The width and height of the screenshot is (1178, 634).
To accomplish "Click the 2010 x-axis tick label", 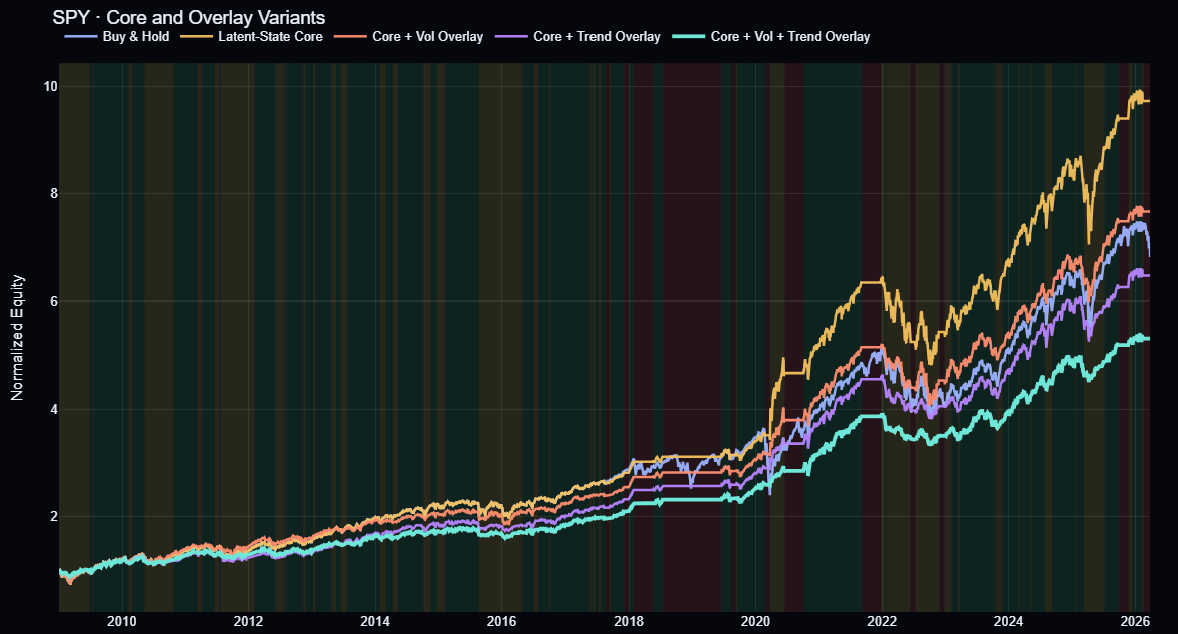I will click(121, 620).
